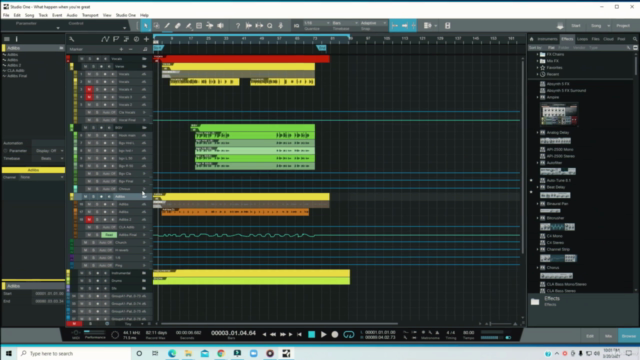Click the record button in transport
This screenshot has width=640, height=360.
point(335,334)
